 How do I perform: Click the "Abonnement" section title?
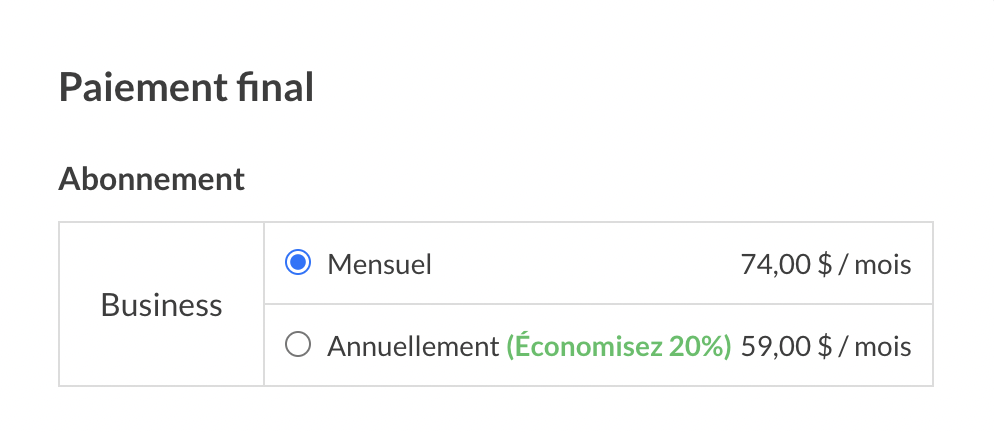[x=151, y=178]
